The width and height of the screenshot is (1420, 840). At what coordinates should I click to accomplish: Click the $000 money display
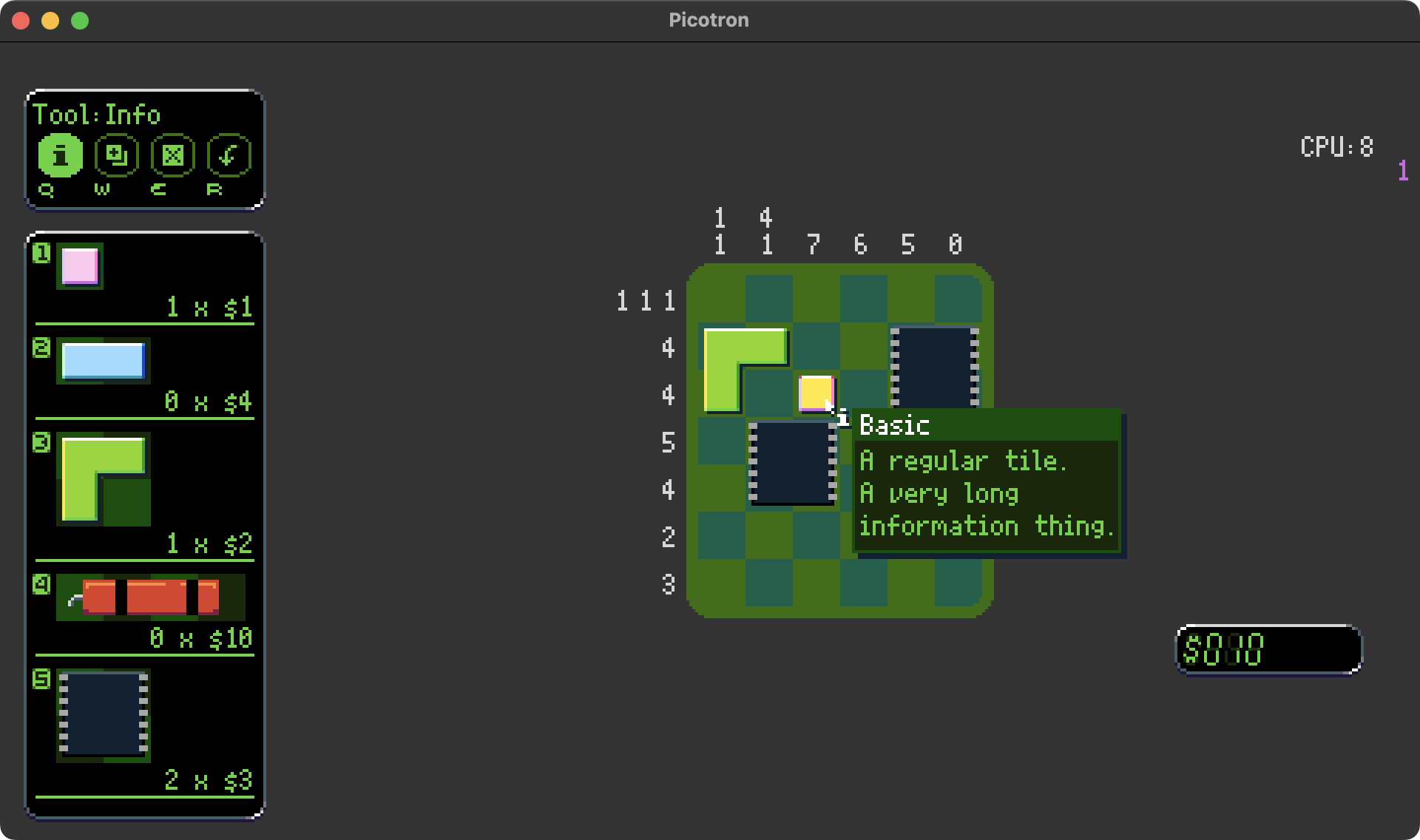[1269, 649]
